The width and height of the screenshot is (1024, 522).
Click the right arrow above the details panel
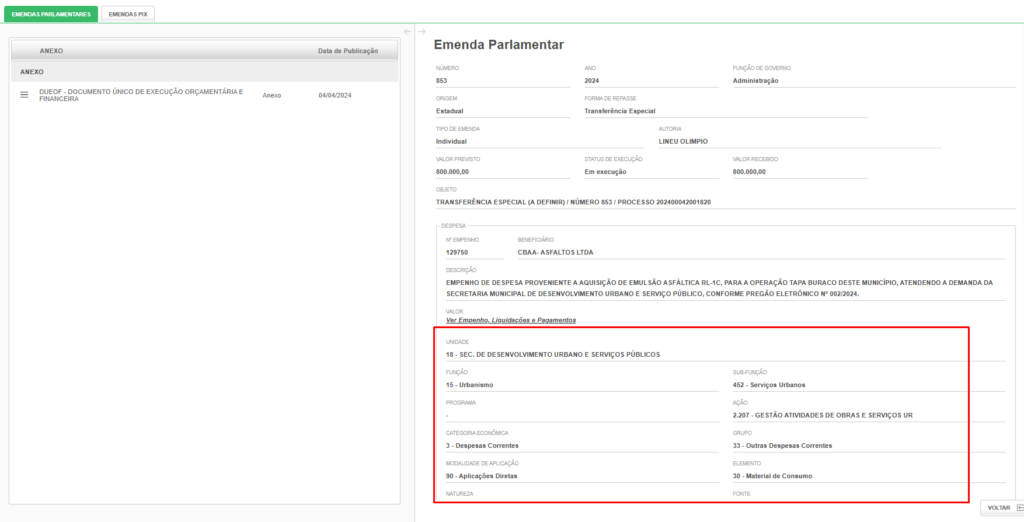[x=422, y=32]
